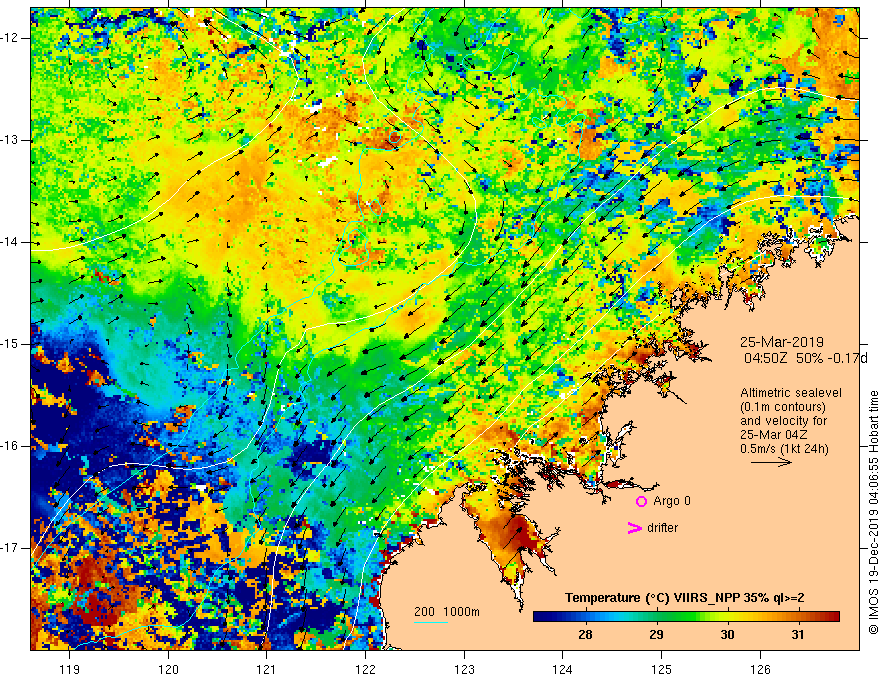Click latitude label '-15' on the left axis
Image resolution: width=880 pixels, height=680 pixels.
[10, 344]
